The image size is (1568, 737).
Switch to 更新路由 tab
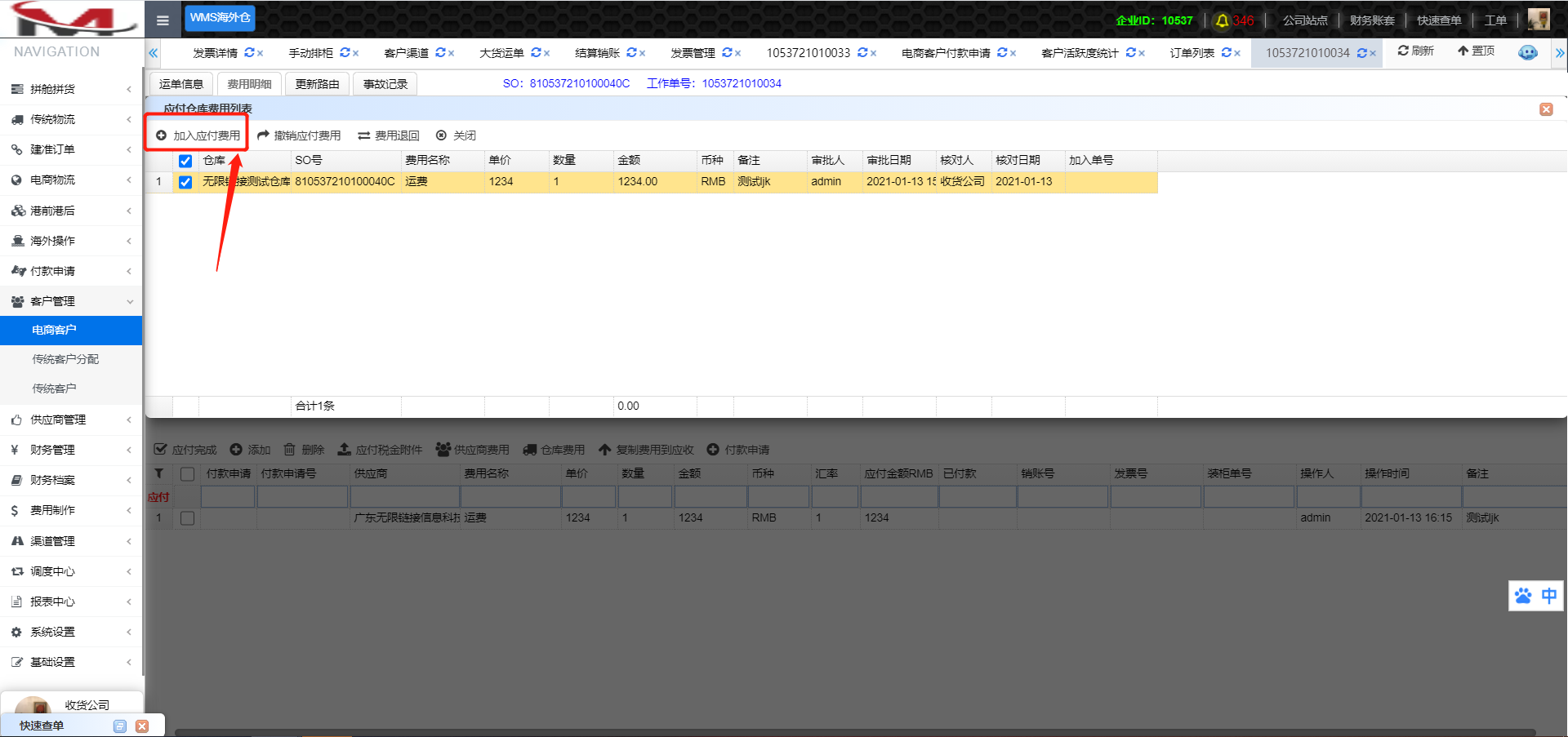coord(317,84)
